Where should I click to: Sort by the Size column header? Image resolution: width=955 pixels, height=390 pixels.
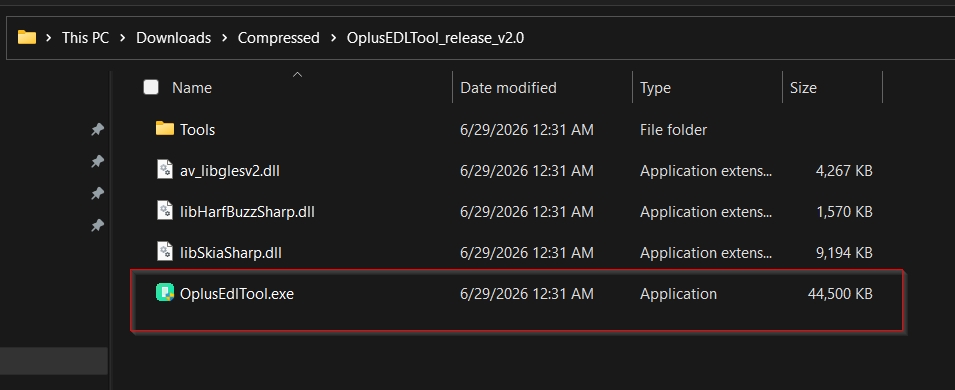[x=803, y=88]
